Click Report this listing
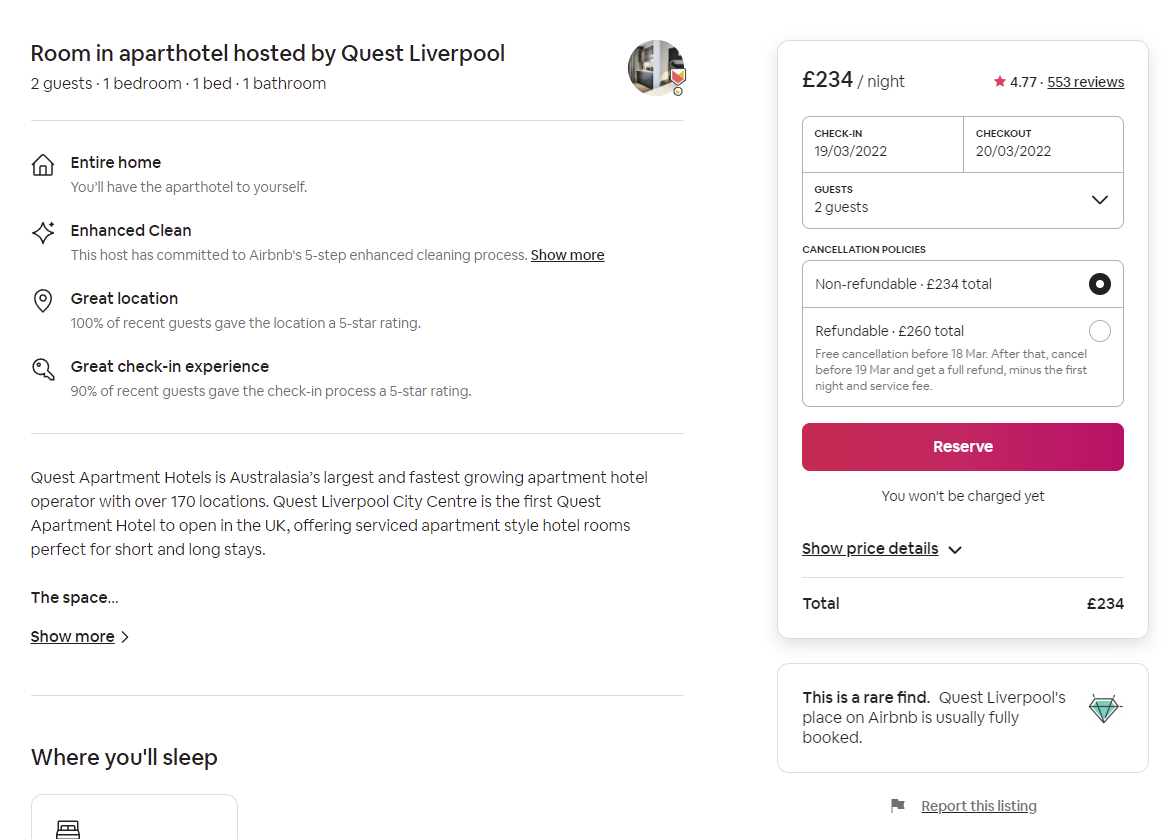The image size is (1169, 839). [978, 805]
